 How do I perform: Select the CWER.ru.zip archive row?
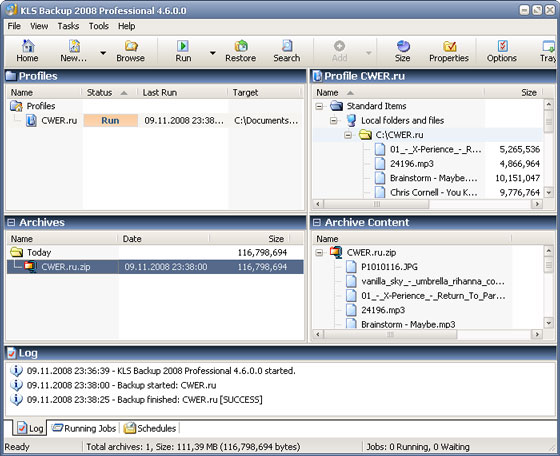(x=155, y=267)
